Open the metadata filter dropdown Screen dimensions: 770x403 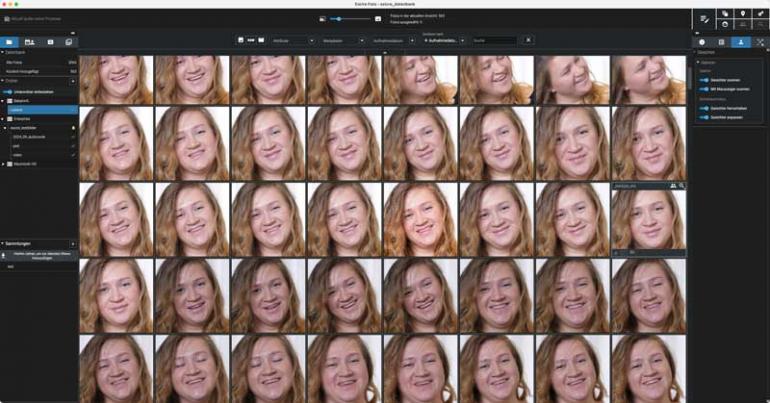[343, 41]
